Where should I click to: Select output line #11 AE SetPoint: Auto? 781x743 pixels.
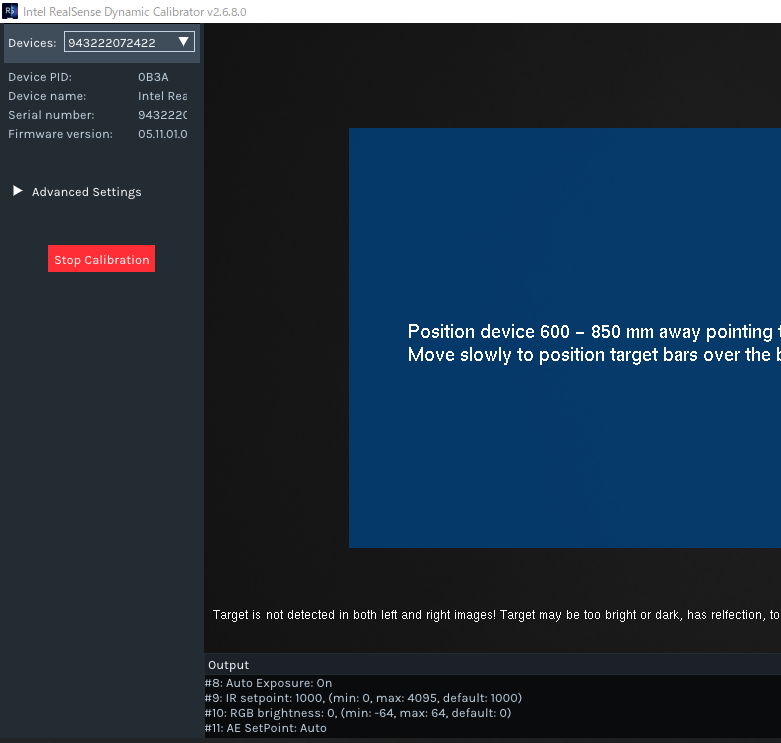coord(265,728)
